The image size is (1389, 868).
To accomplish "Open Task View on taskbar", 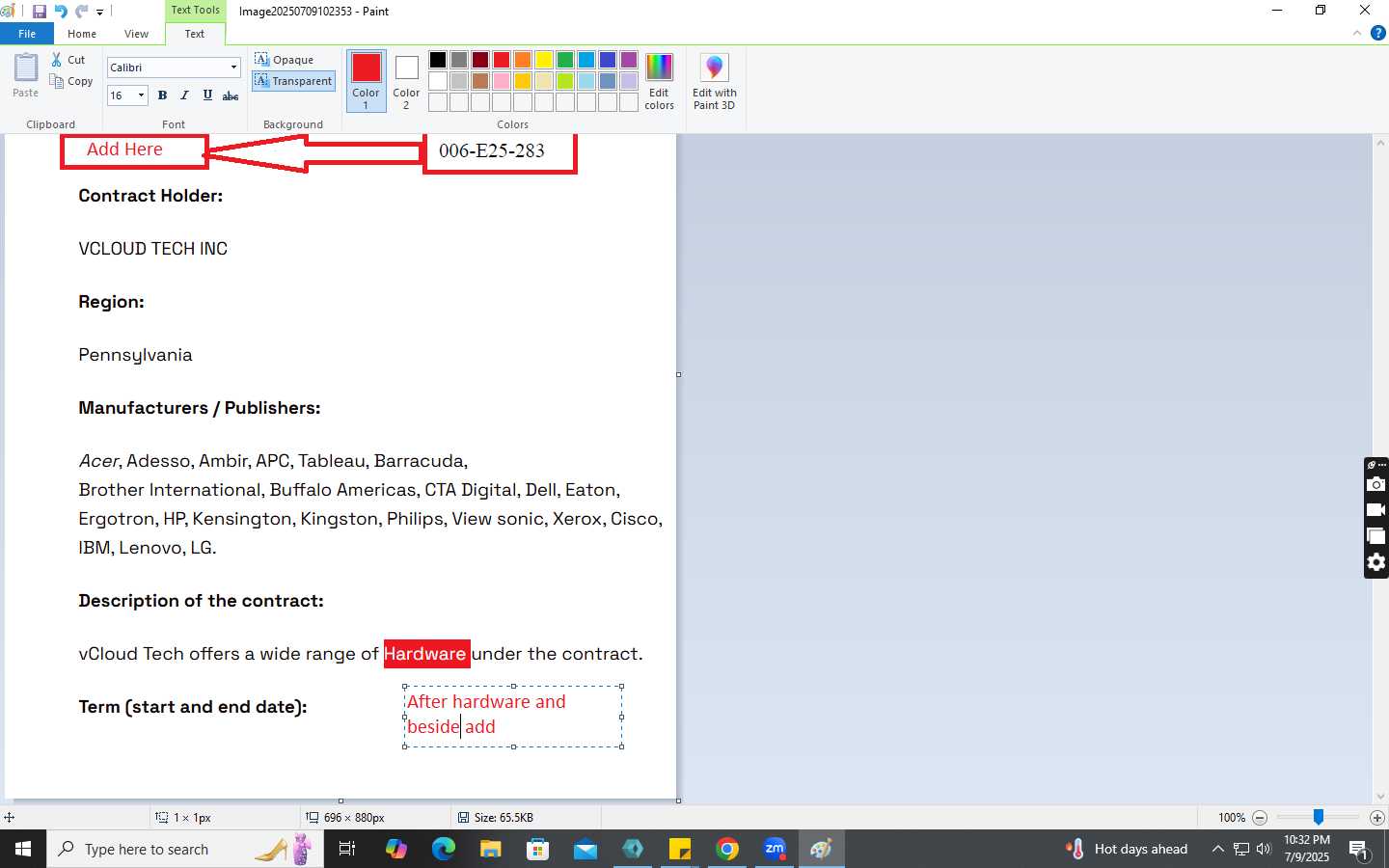I will pos(347,849).
